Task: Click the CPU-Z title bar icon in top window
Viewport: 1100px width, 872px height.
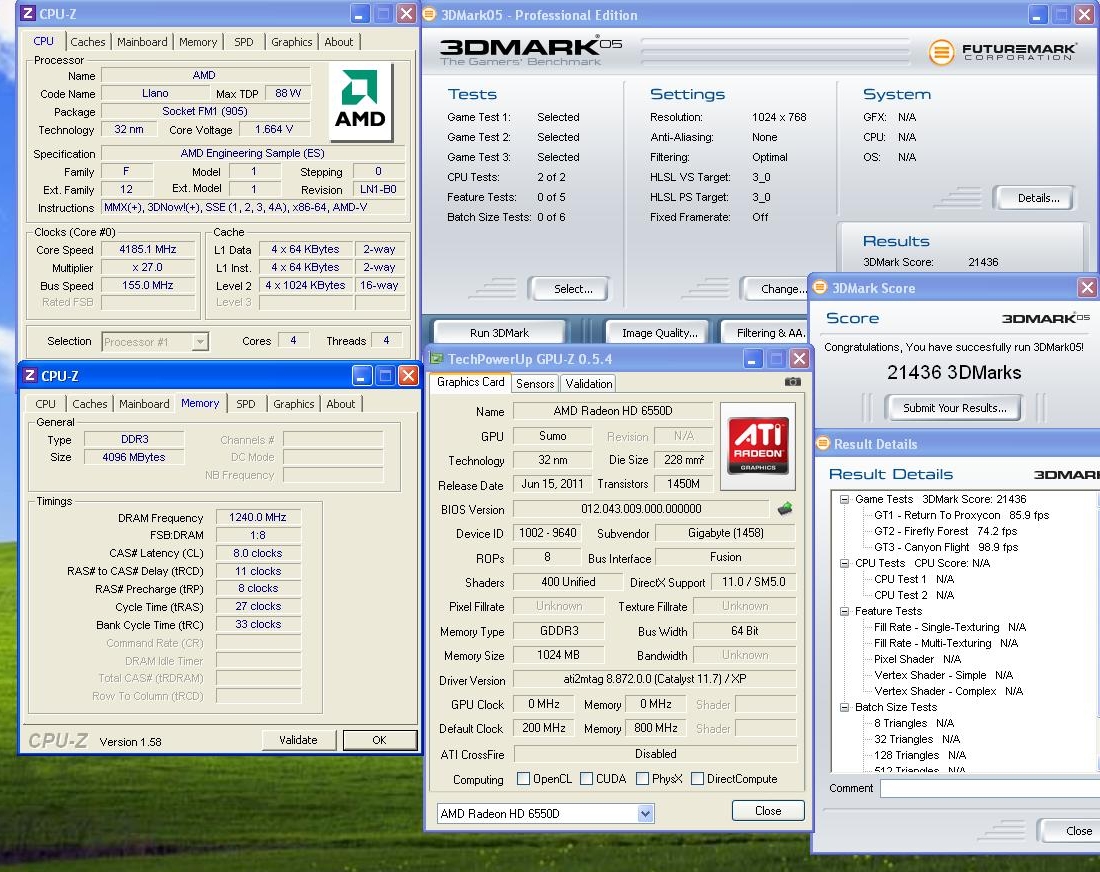Action: tap(27, 13)
